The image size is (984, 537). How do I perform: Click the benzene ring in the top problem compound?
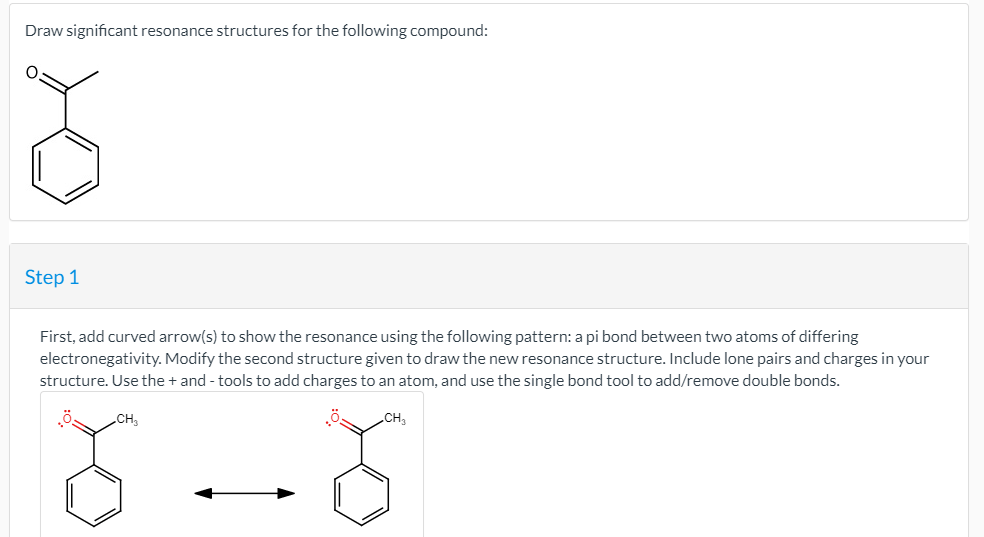pyautogui.click(x=65, y=166)
